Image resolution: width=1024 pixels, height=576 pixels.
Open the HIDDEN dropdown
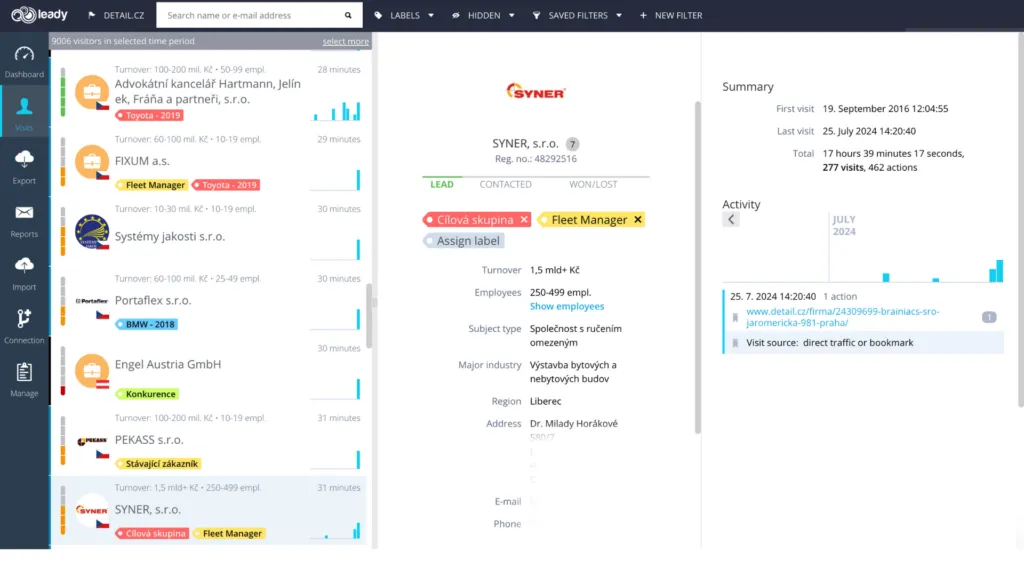tap(483, 15)
